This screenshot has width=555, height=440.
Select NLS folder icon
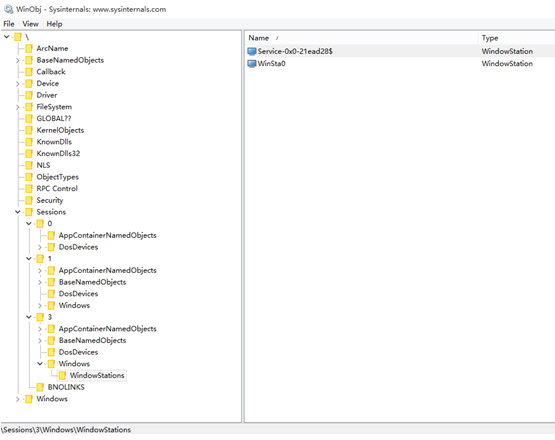[29, 165]
